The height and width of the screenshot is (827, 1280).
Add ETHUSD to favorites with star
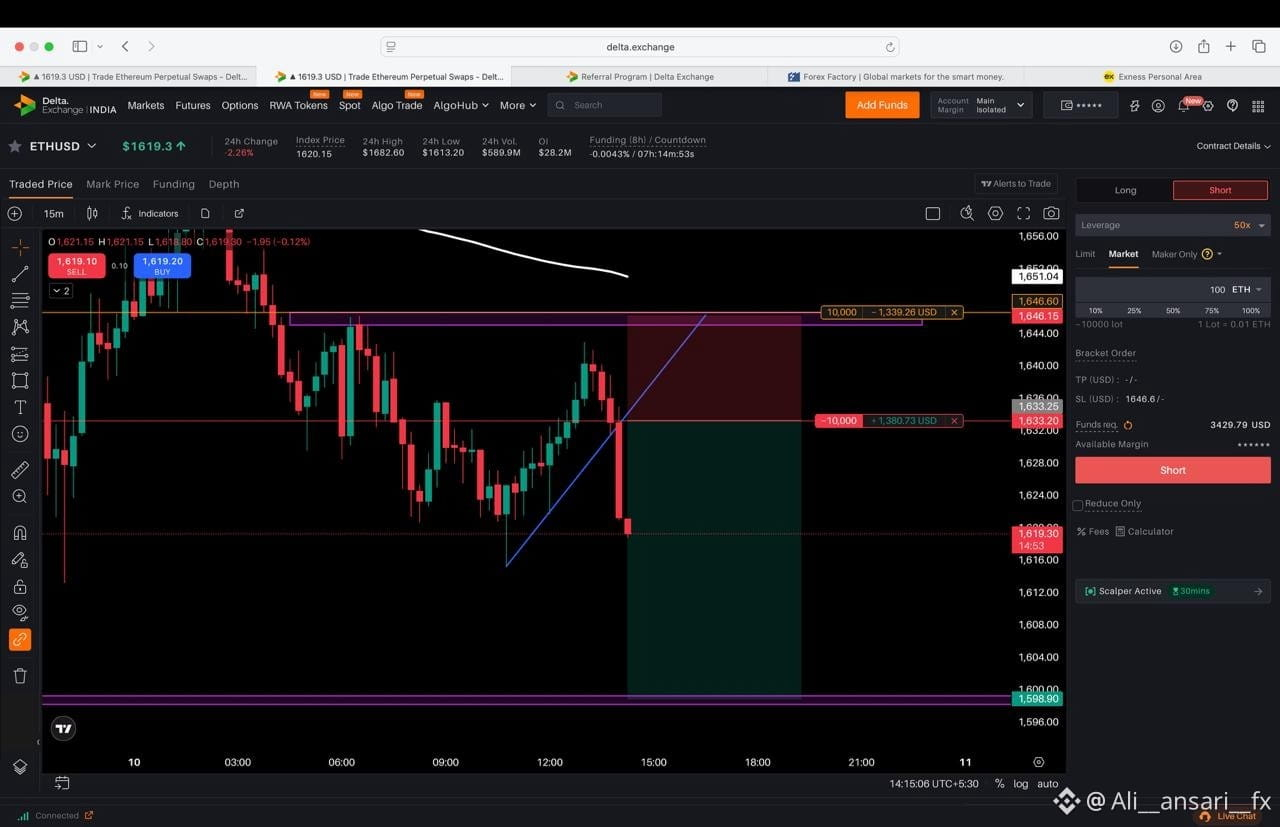tap(15, 146)
